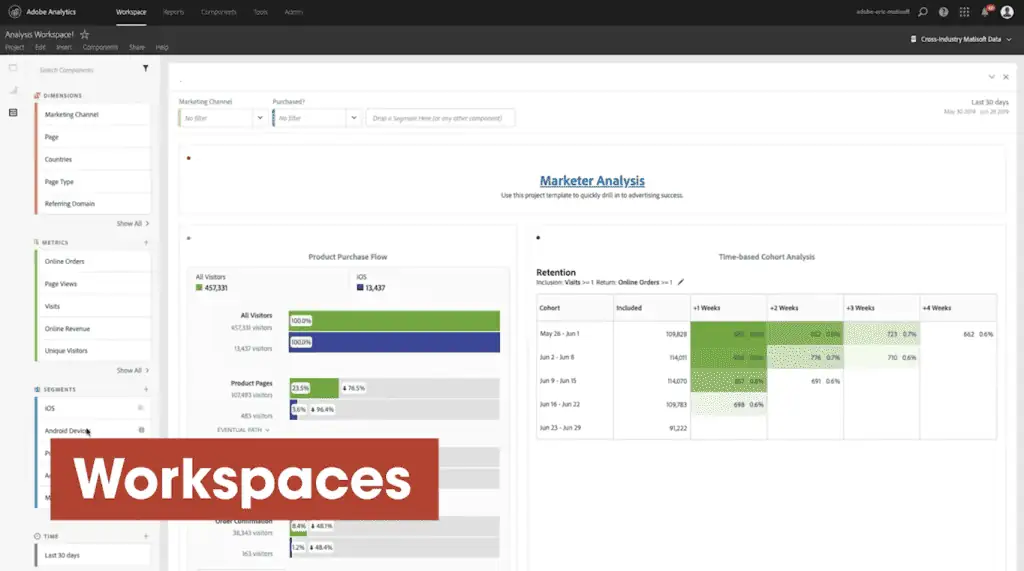Select the Marketing Channel dimension
This screenshot has width=1024, height=571.
(93, 114)
